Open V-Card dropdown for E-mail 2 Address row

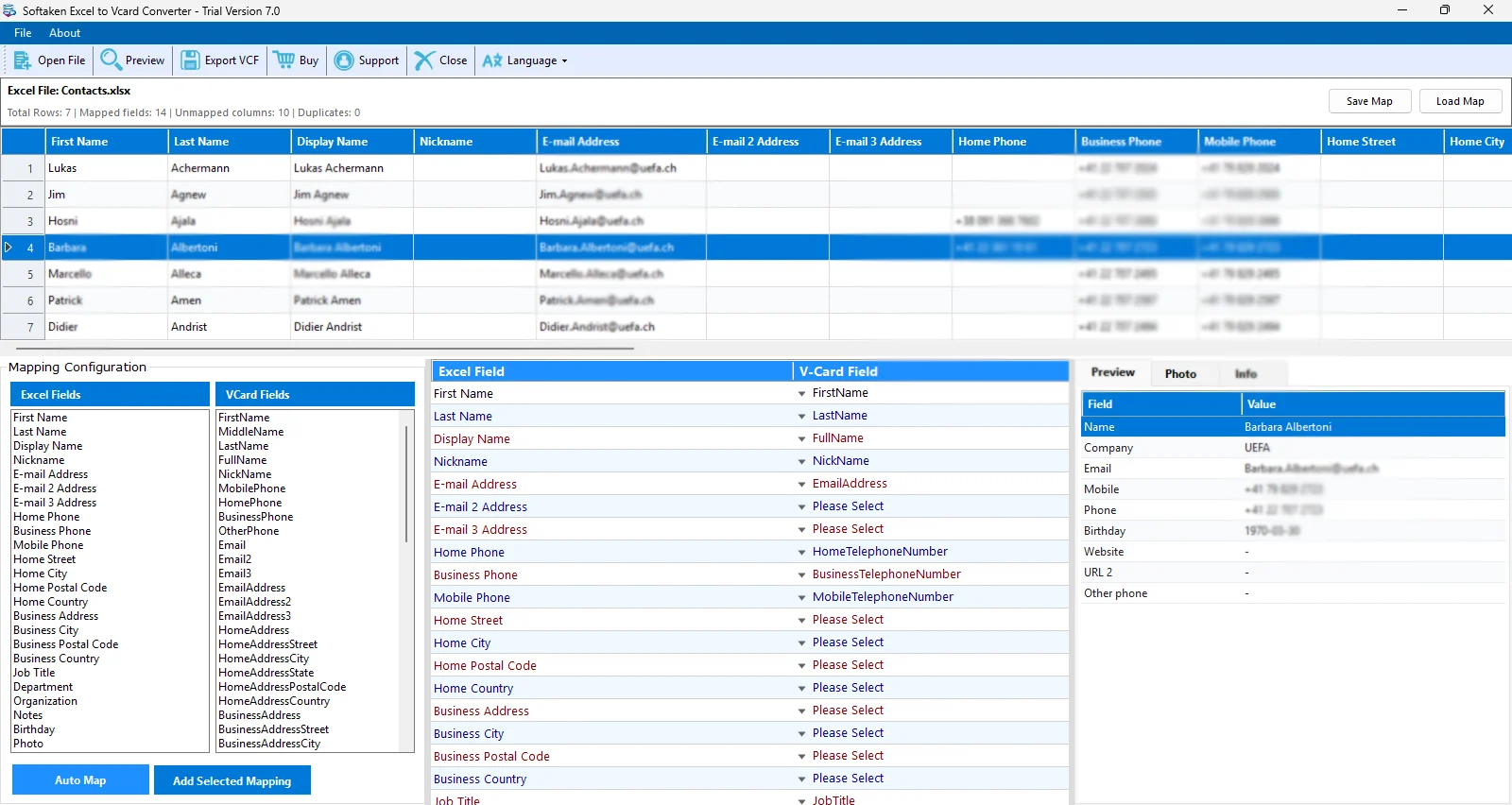point(801,507)
